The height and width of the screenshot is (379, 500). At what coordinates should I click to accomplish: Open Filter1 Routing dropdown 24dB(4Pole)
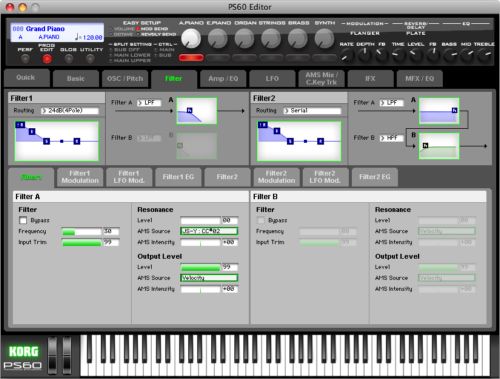coord(70,111)
